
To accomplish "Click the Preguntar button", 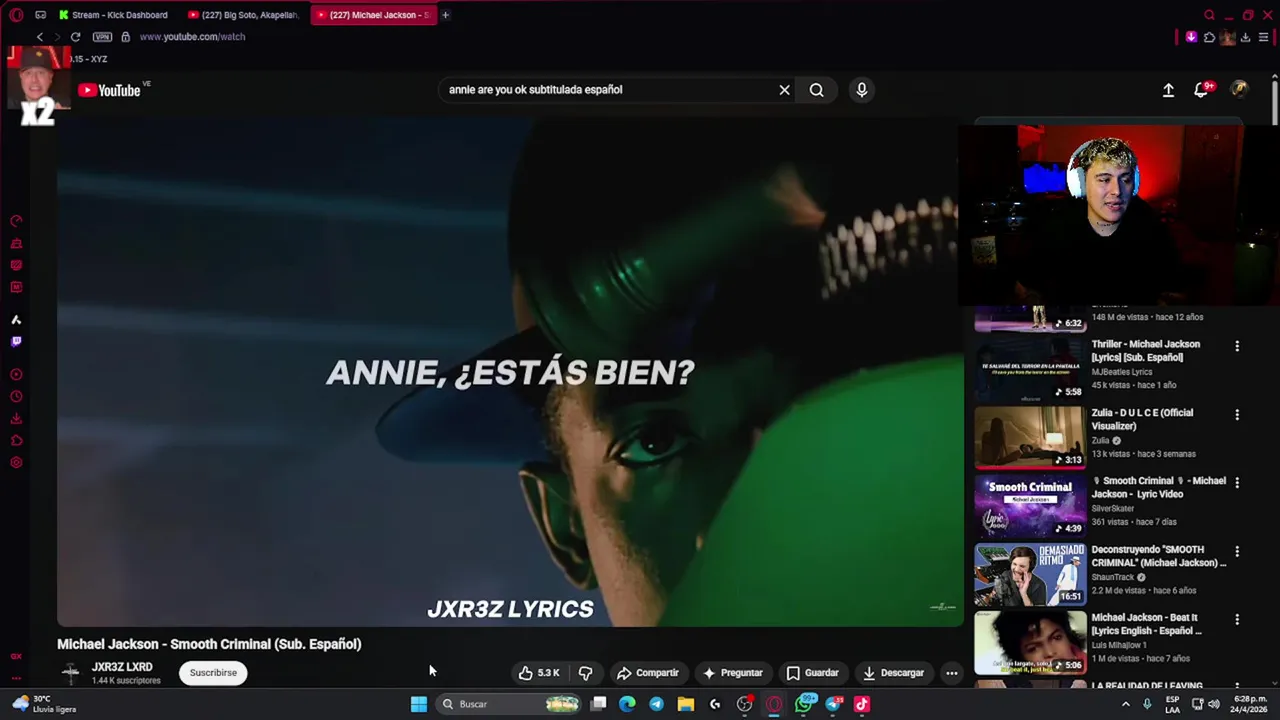I will [x=732, y=673].
